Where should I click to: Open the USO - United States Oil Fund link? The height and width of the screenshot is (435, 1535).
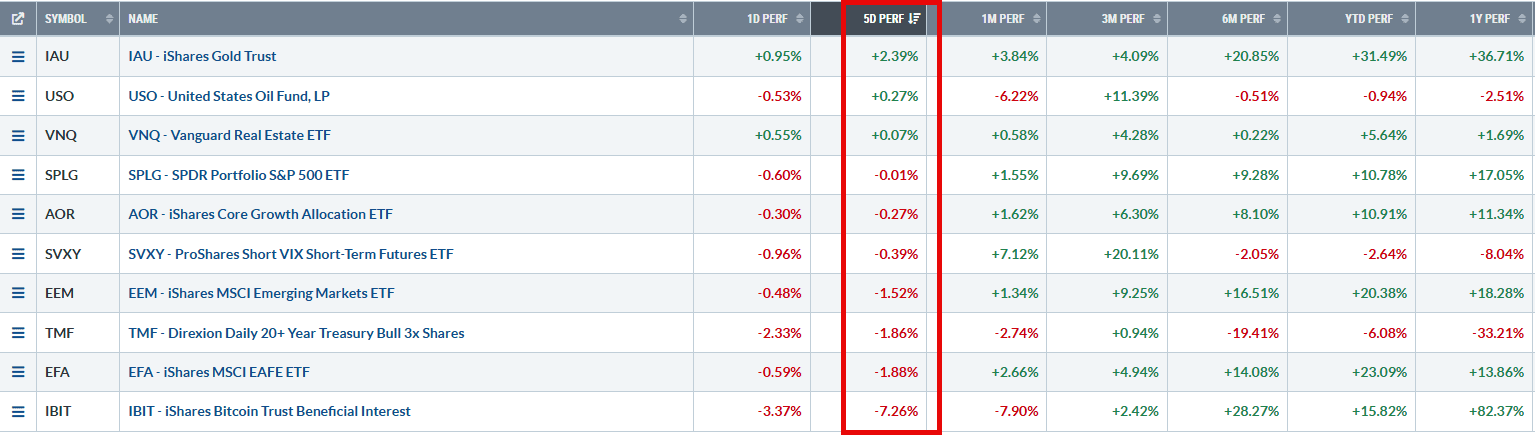(229, 96)
